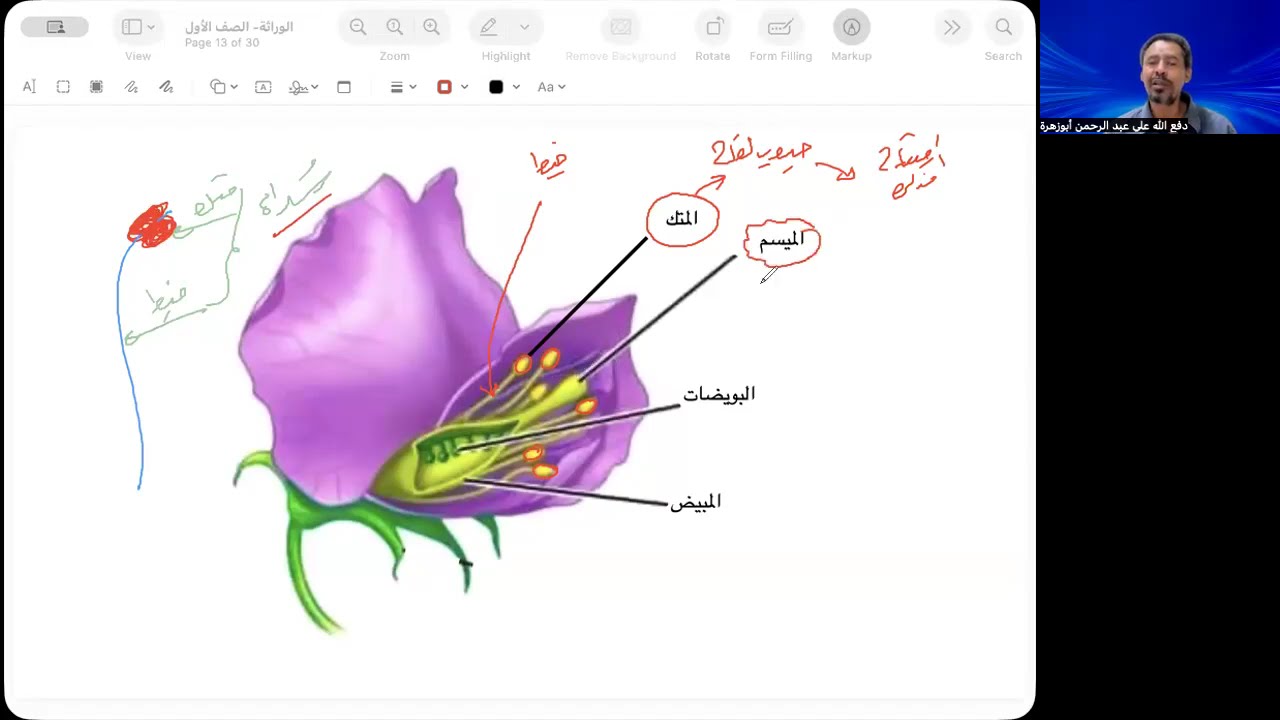Click the Remove Background button
Viewport: 1280px width, 720px height.
[x=621, y=27]
